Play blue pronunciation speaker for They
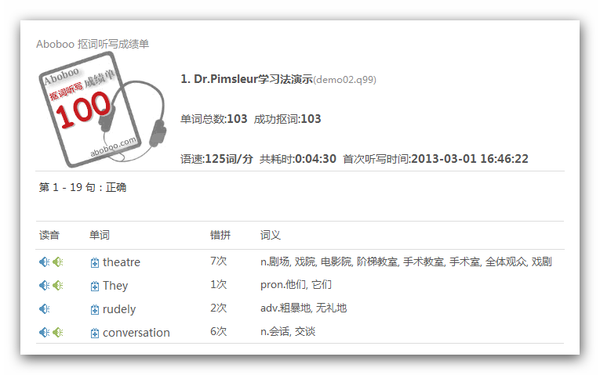 click(44, 285)
